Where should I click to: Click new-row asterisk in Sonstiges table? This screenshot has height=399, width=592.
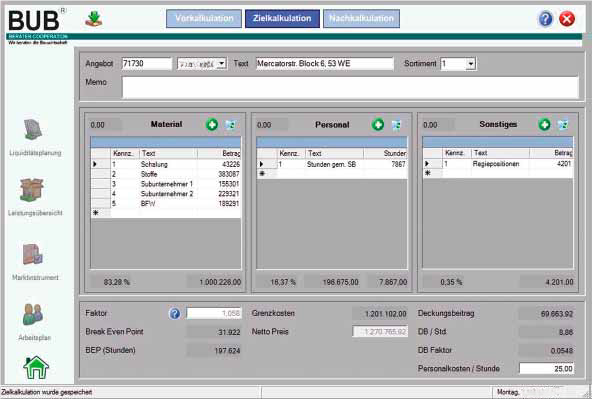[428, 173]
